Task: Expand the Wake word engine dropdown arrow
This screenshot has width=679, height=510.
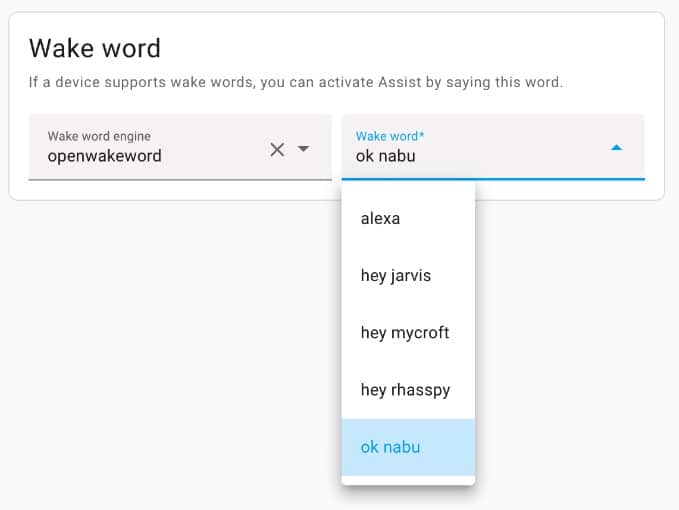Action: tap(304, 149)
